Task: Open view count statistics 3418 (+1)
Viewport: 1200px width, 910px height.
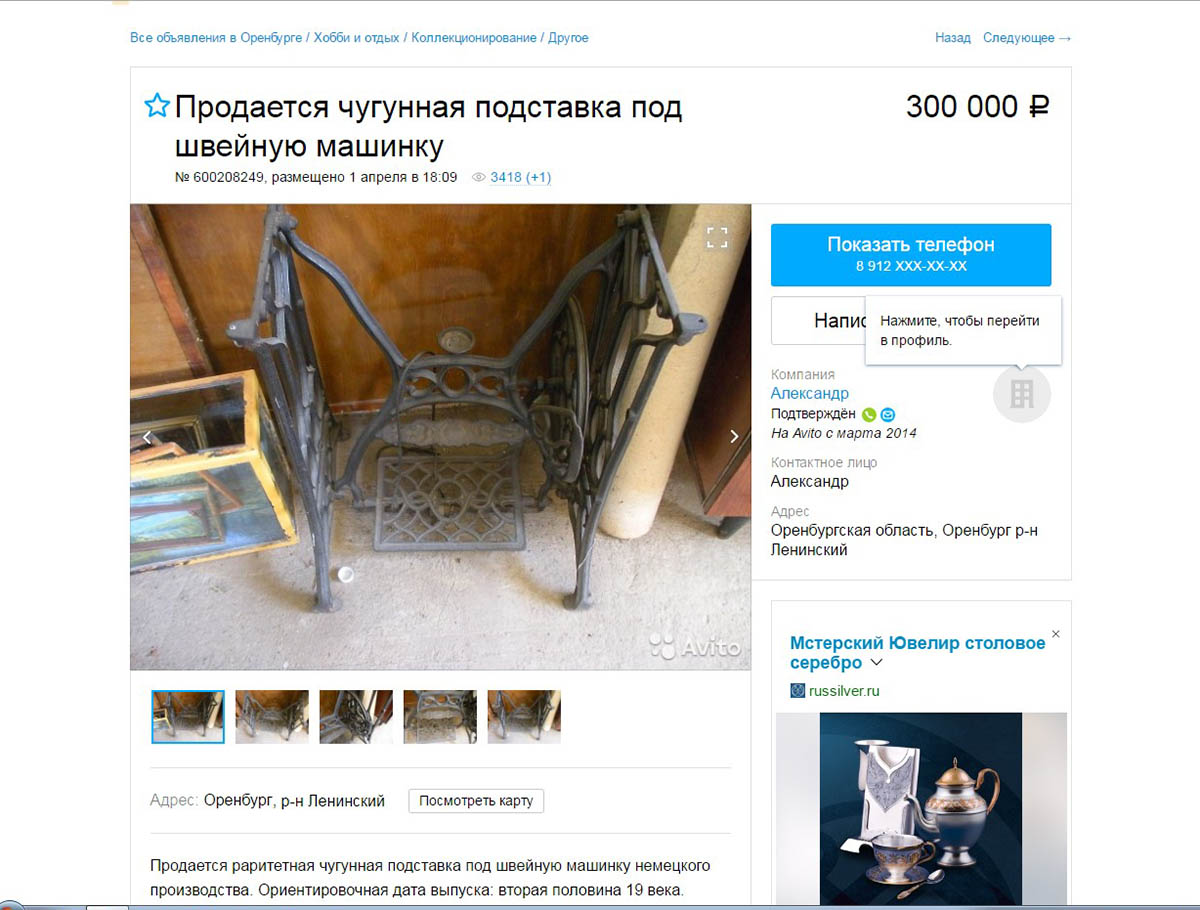Action: [x=520, y=177]
